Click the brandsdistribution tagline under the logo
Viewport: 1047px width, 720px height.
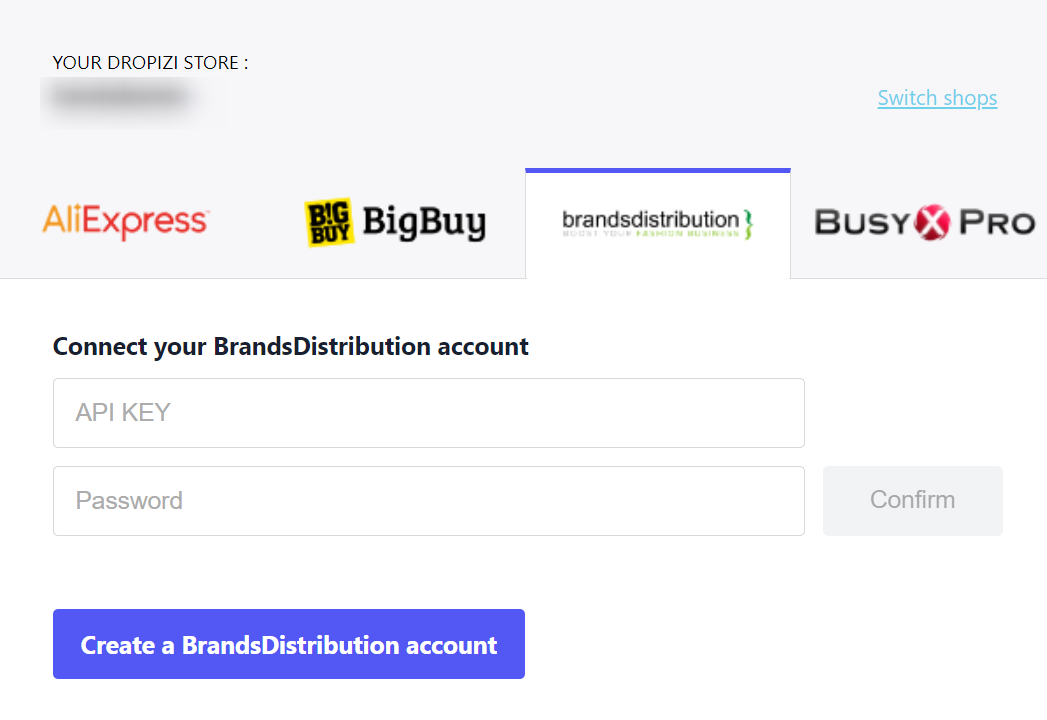coord(651,234)
